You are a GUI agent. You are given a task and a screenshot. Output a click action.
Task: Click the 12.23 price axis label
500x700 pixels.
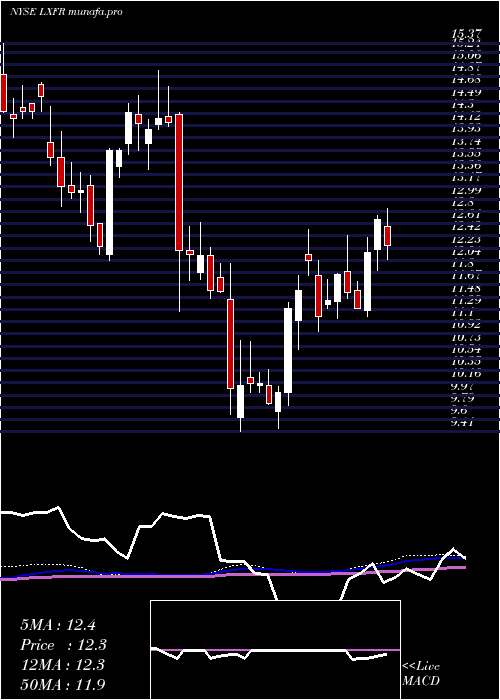(466, 240)
